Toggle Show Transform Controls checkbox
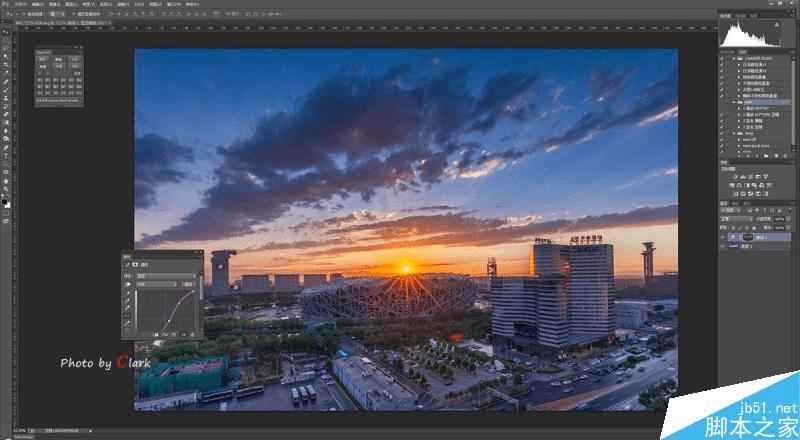 click(73, 14)
